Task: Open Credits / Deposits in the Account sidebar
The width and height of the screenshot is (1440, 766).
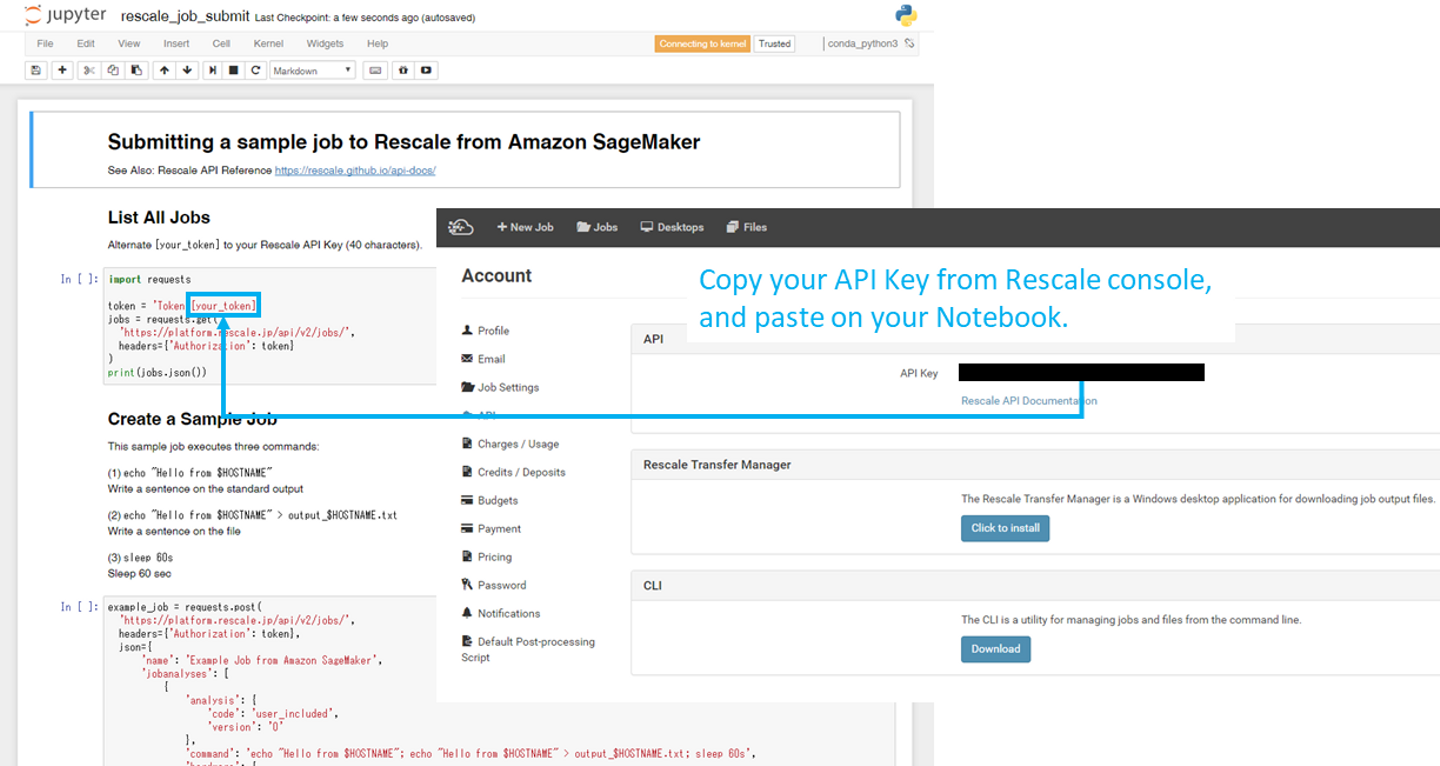Action: (514, 472)
